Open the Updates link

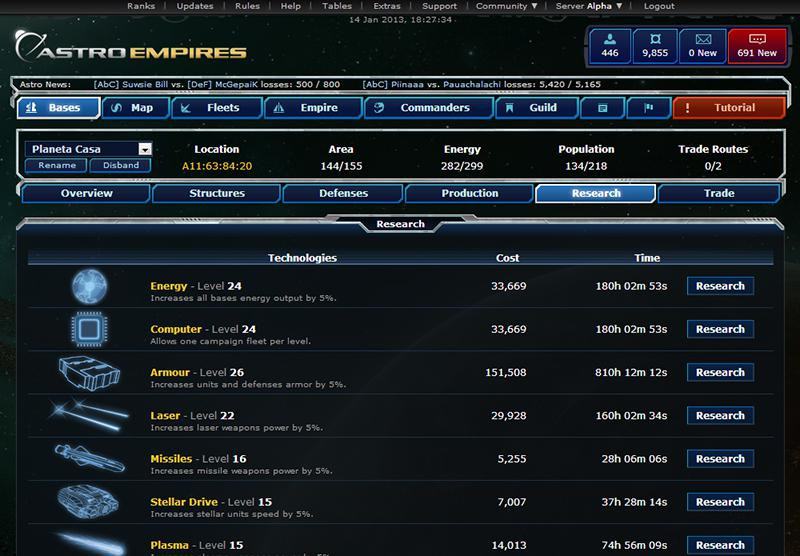click(x=195, y=6)
